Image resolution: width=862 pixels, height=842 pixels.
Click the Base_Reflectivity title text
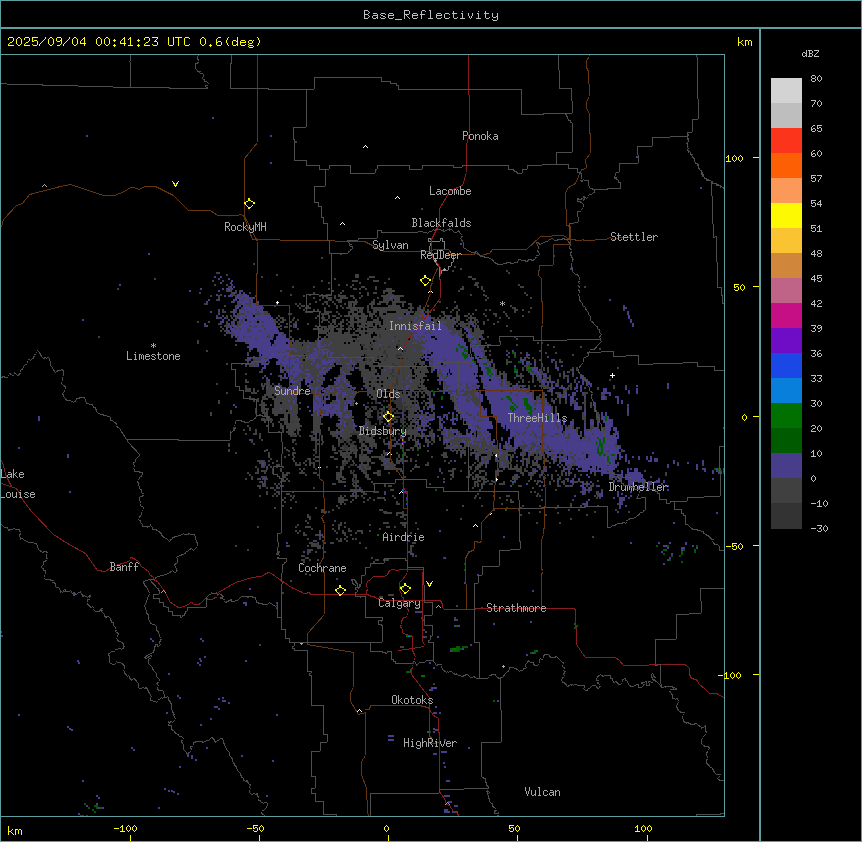coord(431,15)
